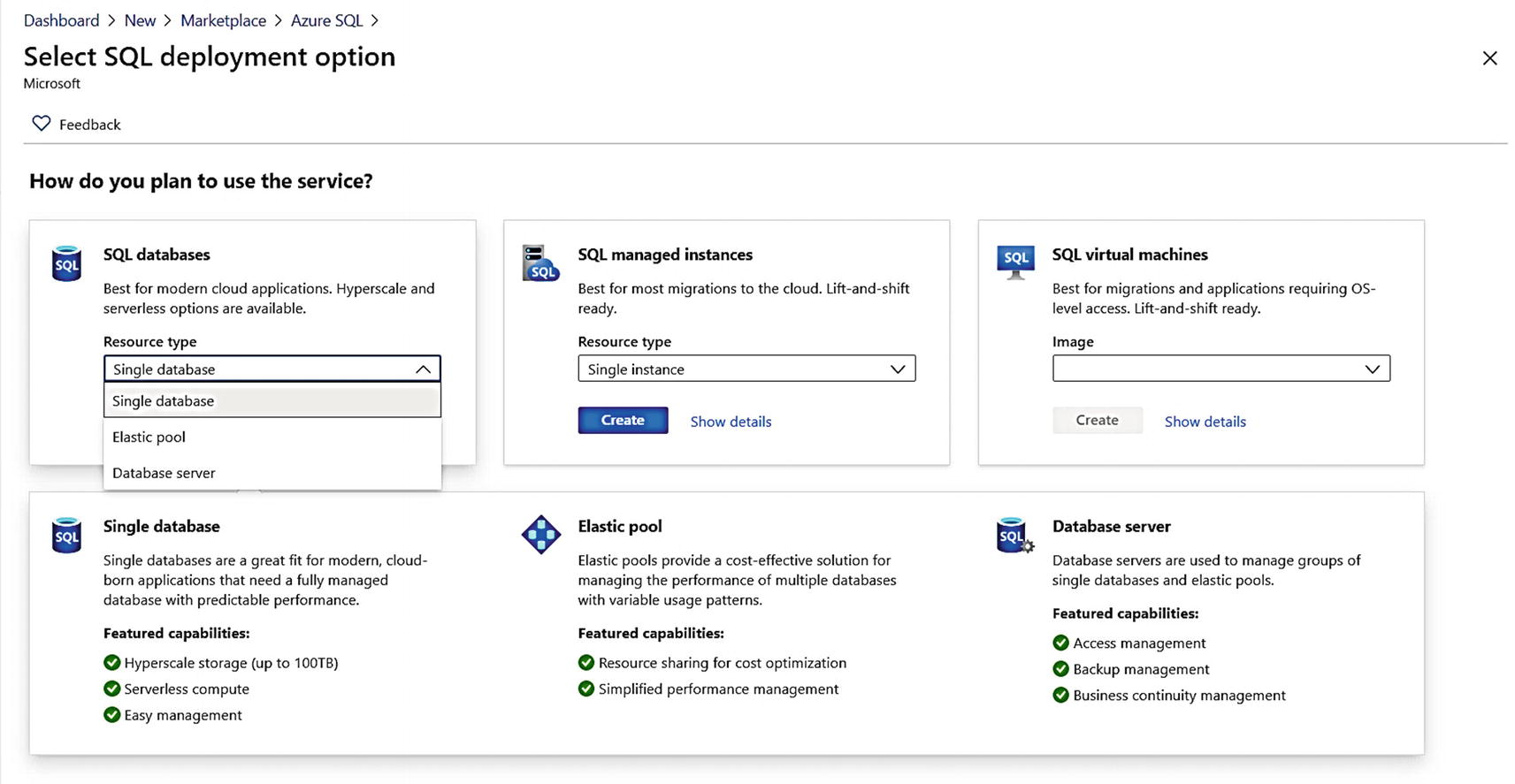Click 'Business continuity management' text
This screenshot has width=1515, height=784.
(x=1179, y=696)
